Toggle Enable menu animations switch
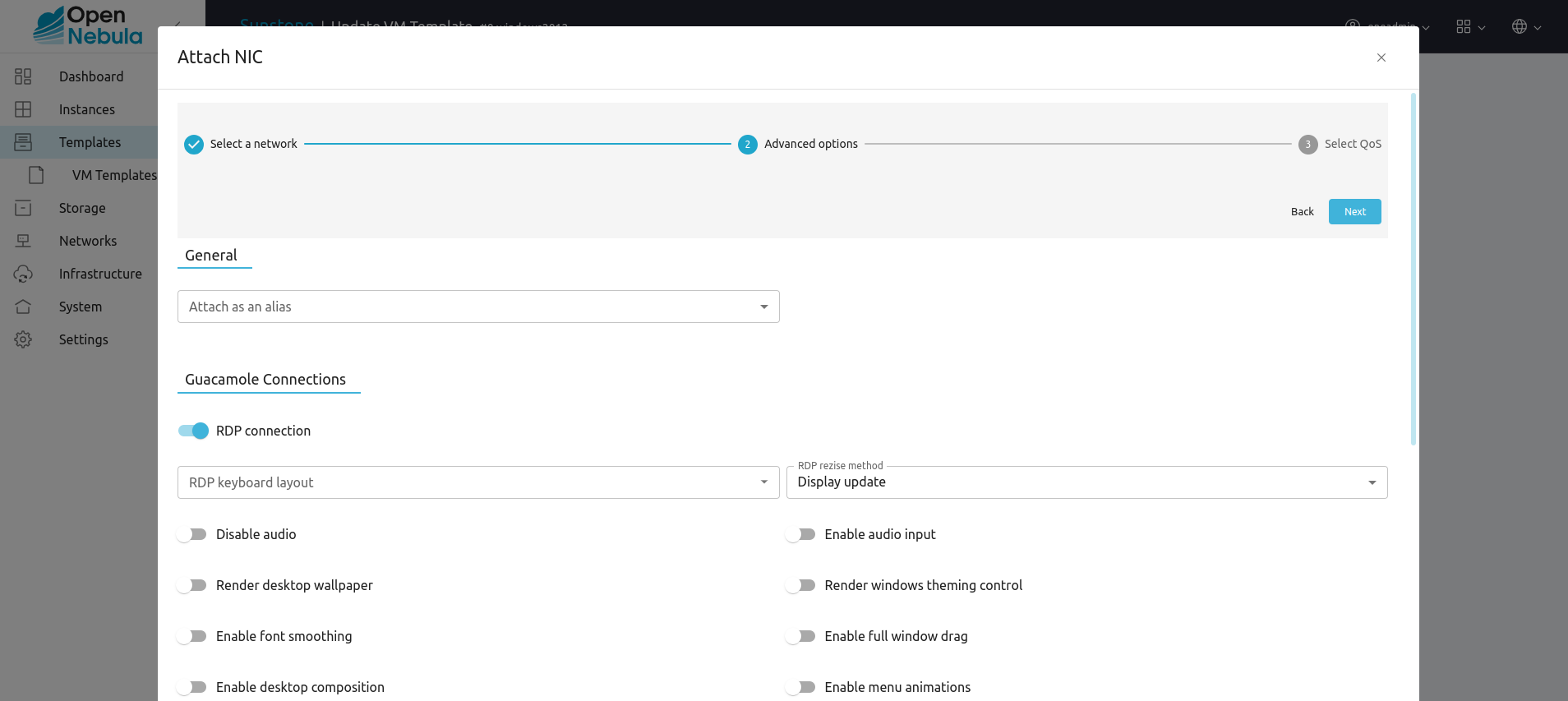Image resolution: width=1568 pixels, height=701 pixels. 800,687
